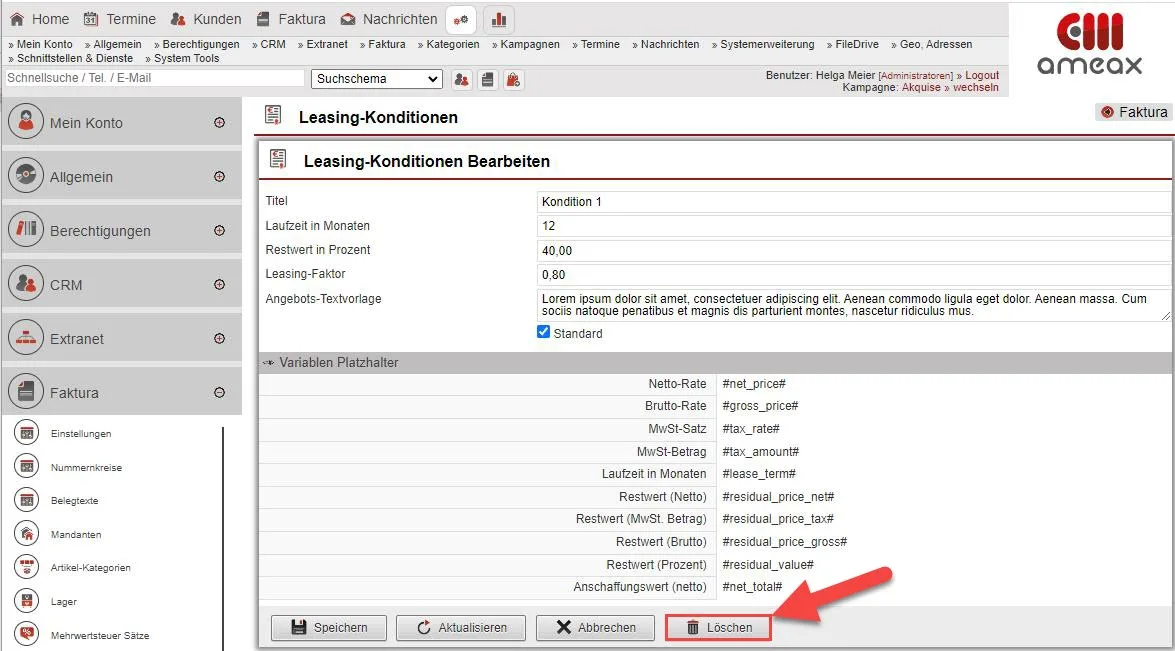Expand the CRM sidebar section
The height and width of the screenshot is (651, 1175).
tap(219, 285)
